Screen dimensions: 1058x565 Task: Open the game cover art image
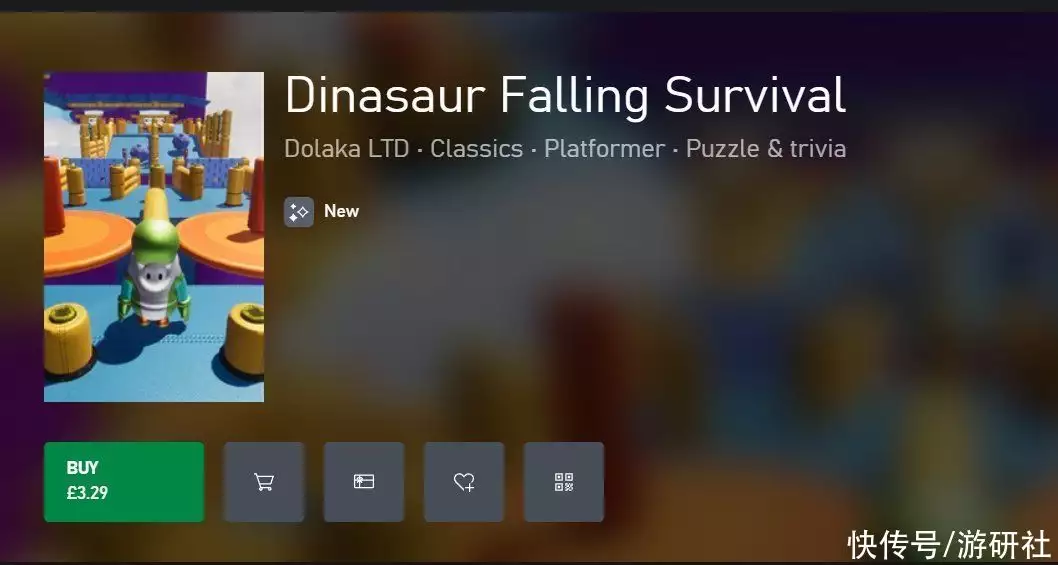pos(154,237)
